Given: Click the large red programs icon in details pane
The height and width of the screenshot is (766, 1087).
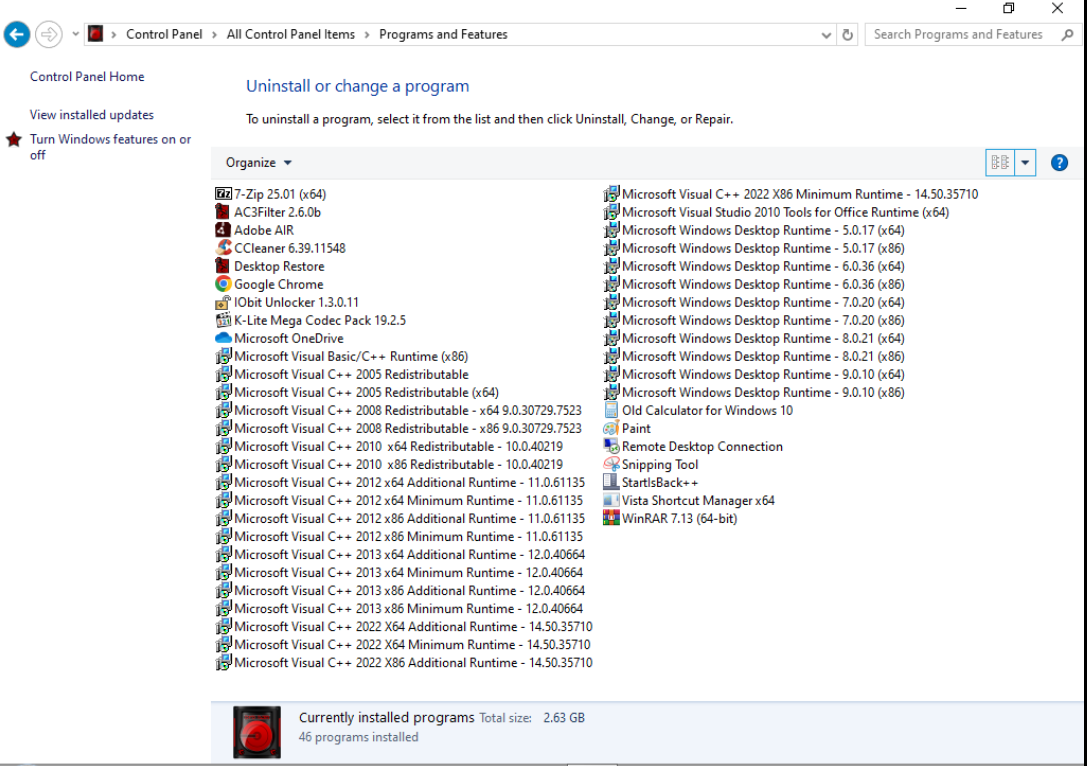Looking at the screenshot, I should coord(257,732).
